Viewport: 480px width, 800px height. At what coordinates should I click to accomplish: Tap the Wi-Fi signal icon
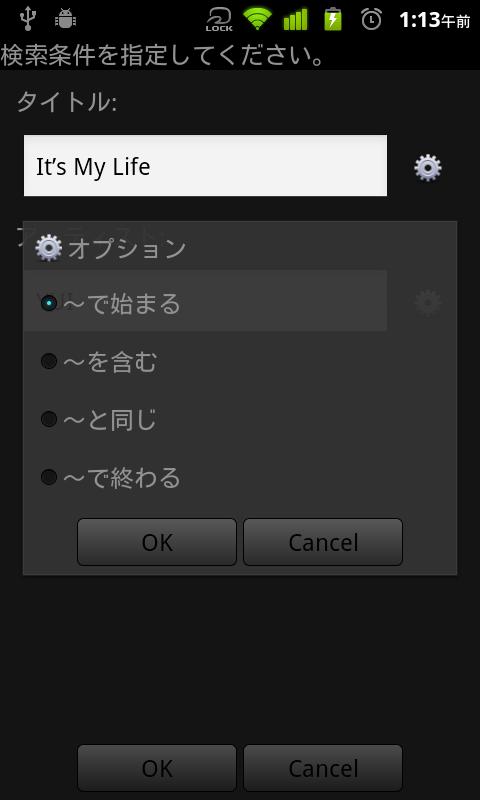coord(258,18)
